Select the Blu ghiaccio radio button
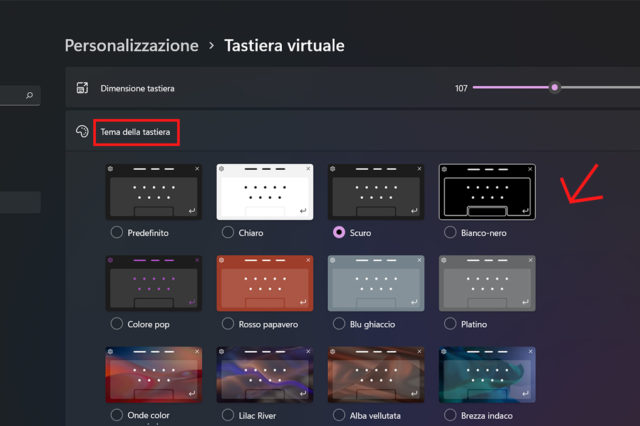The height and width of the screenshot is (426, 640). click(339, 324)
